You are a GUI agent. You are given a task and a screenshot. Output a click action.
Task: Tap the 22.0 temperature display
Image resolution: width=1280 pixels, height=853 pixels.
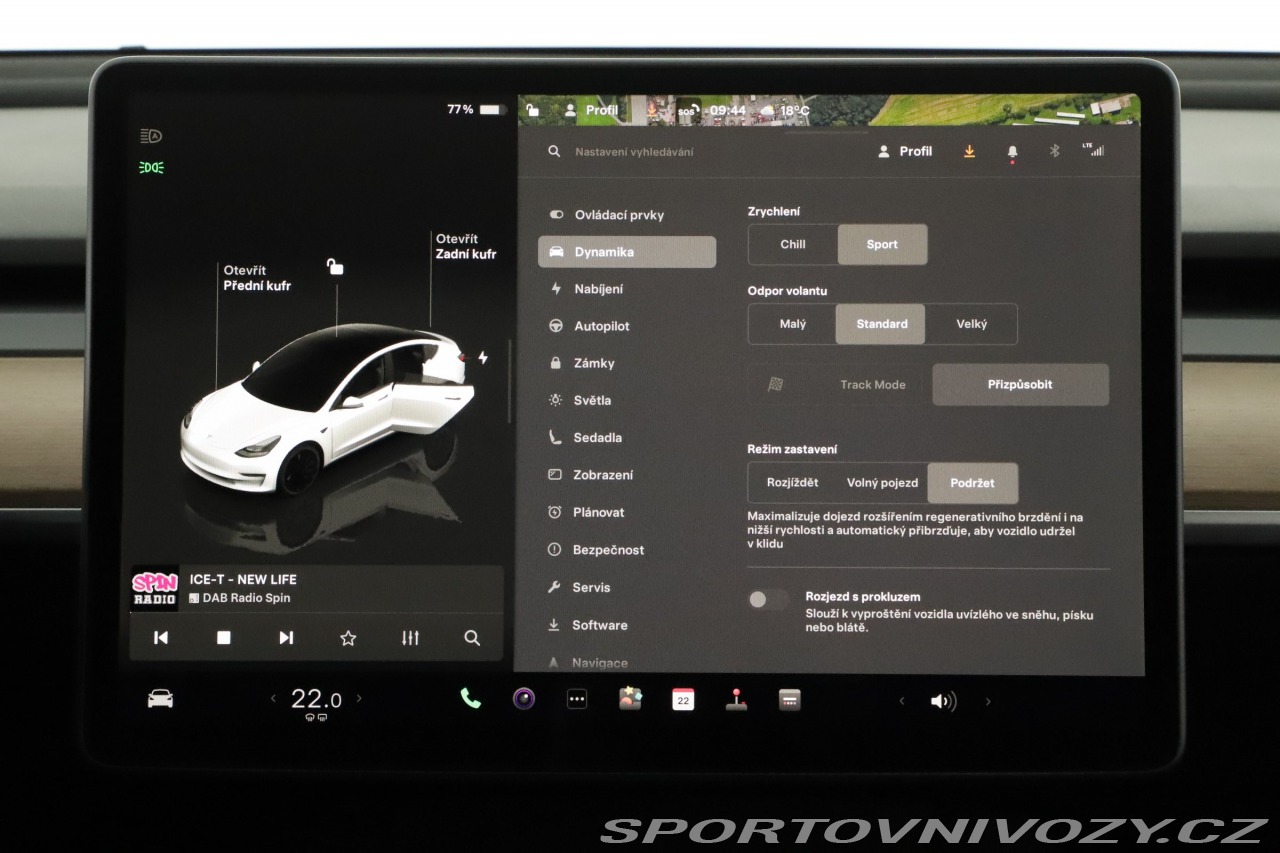tap(316, 699)
